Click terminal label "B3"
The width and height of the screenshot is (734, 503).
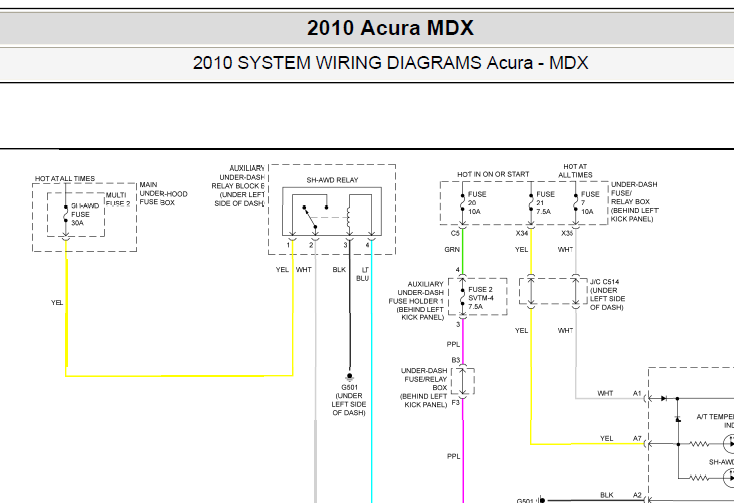(x=456, y=360)
